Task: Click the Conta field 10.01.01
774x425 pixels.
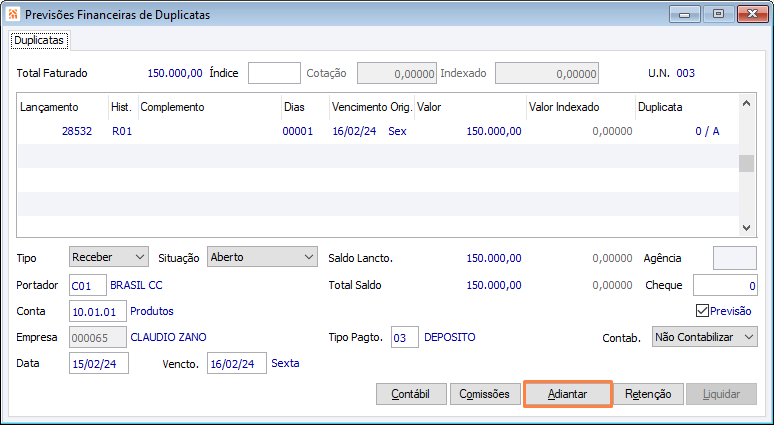Action: click(x=98, y=311)
